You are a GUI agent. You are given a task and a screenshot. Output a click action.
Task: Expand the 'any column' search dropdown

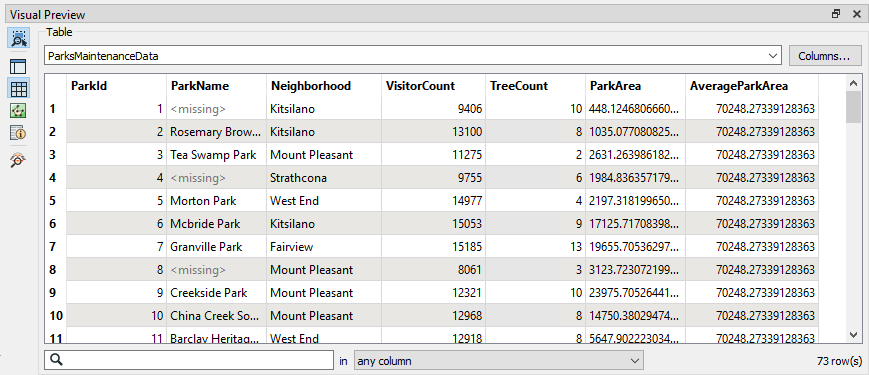[499, 361]
